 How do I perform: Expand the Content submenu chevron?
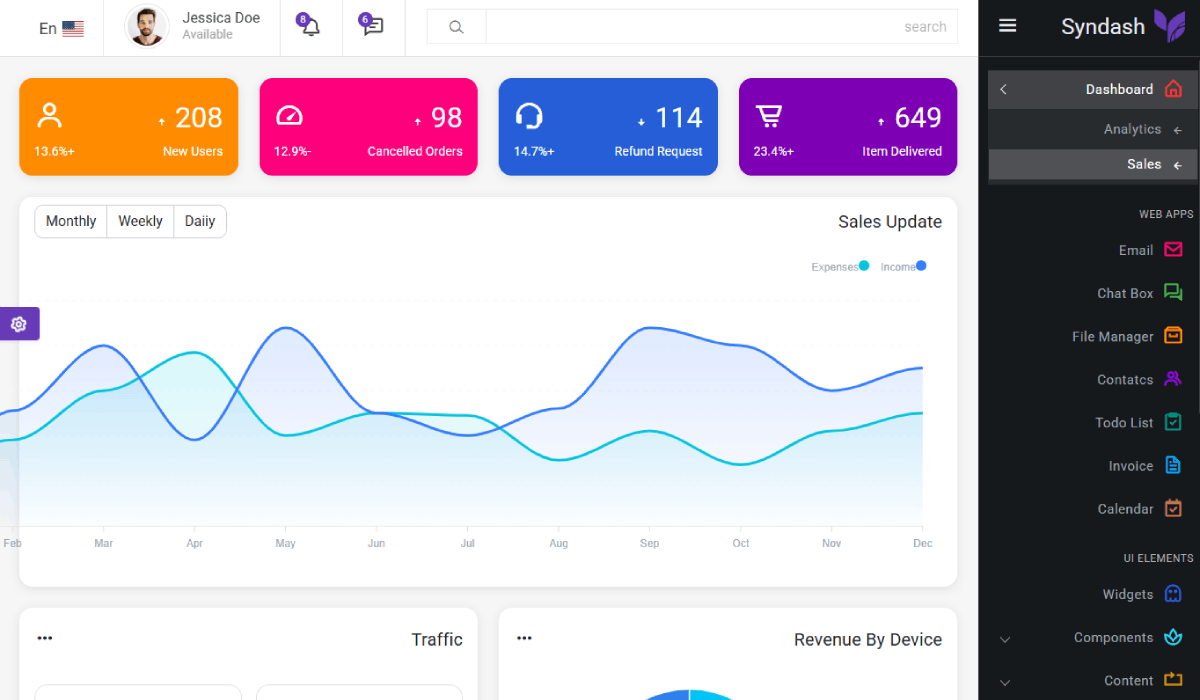click(x=1006, y=682)
